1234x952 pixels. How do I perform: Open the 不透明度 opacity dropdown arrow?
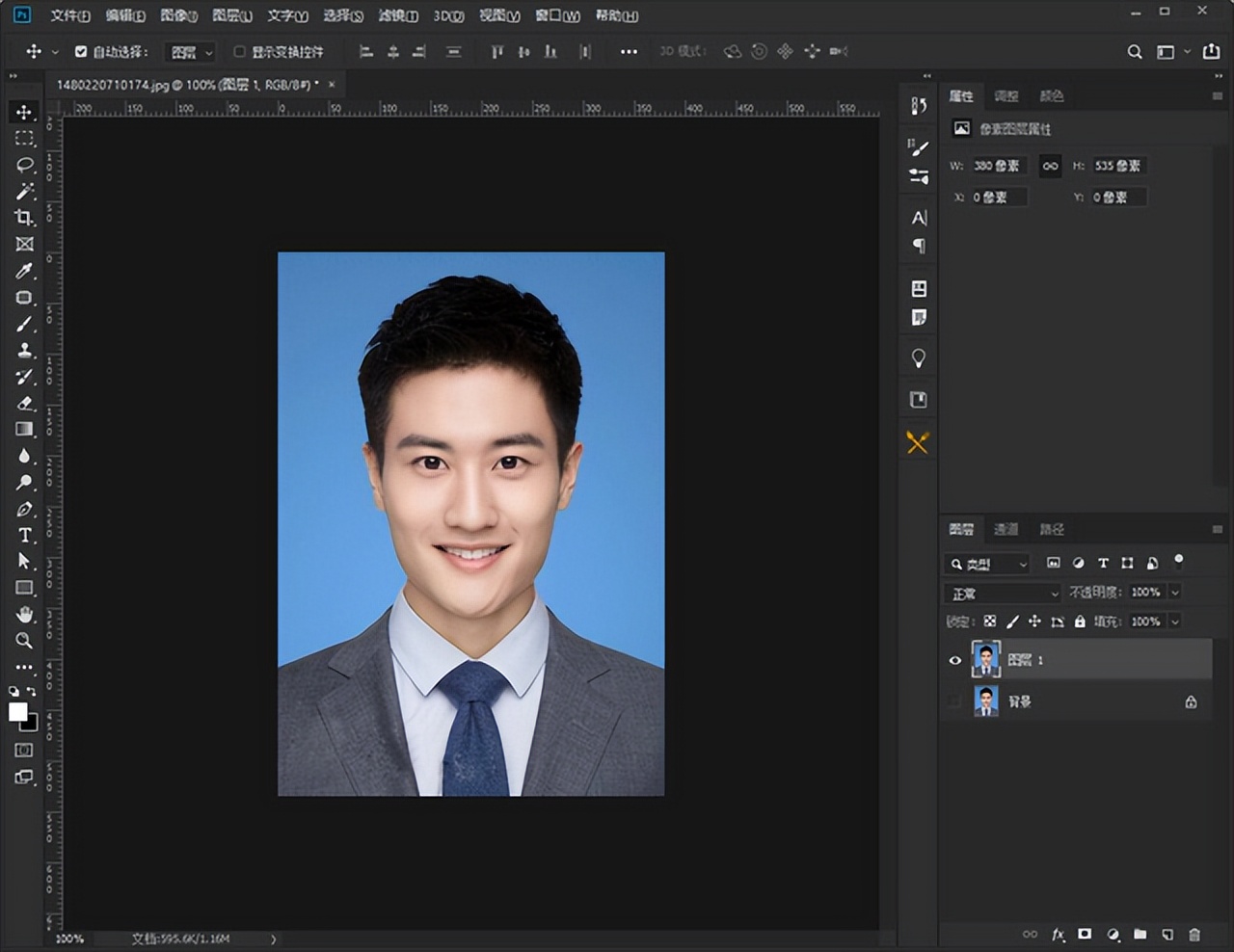[1175, 593]
